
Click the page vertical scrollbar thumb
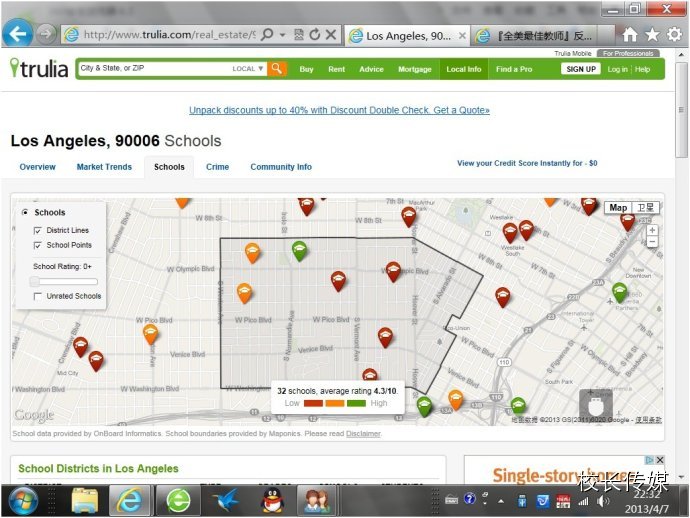681,110
